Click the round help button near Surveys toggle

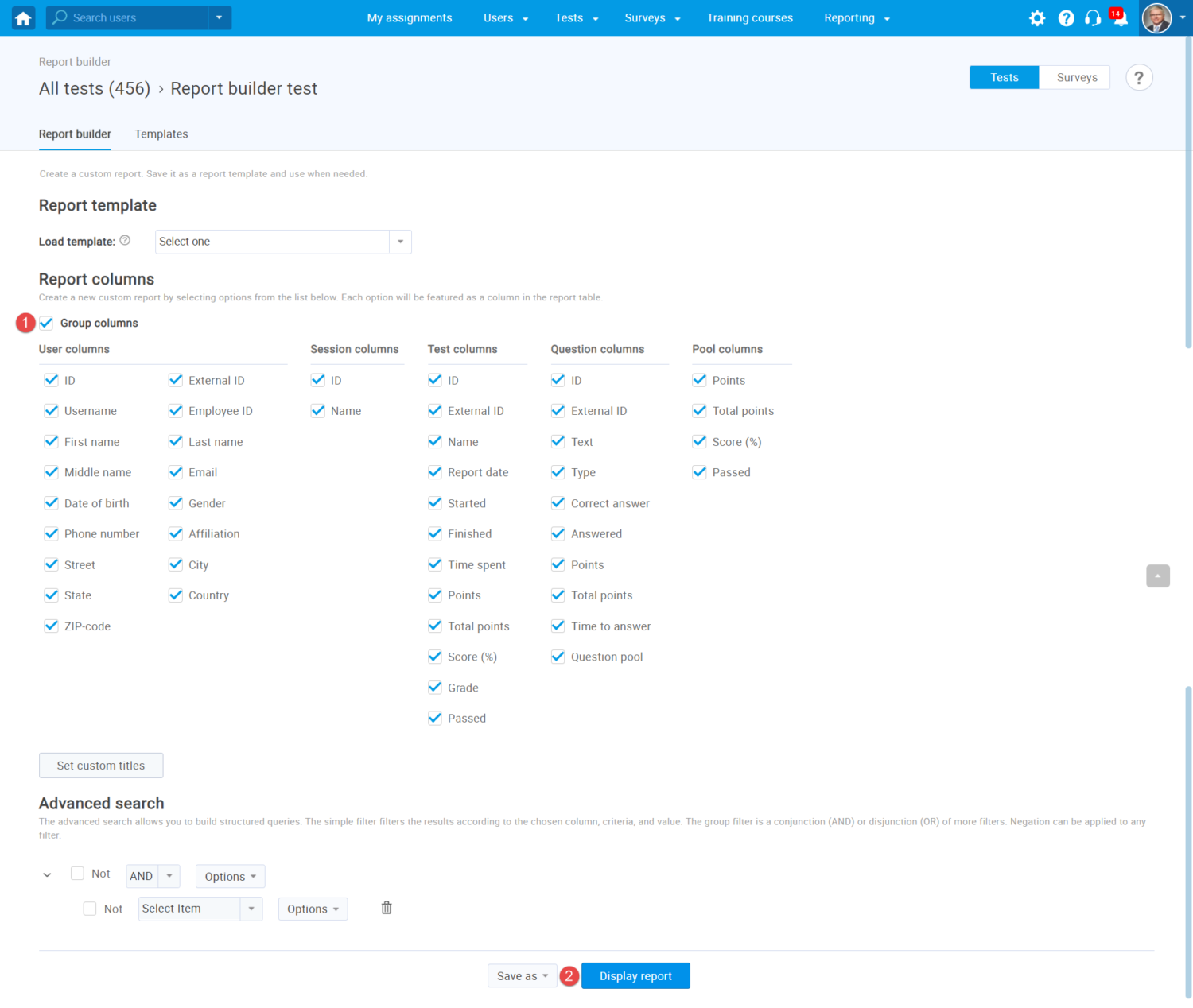[x=1139, y=77]
